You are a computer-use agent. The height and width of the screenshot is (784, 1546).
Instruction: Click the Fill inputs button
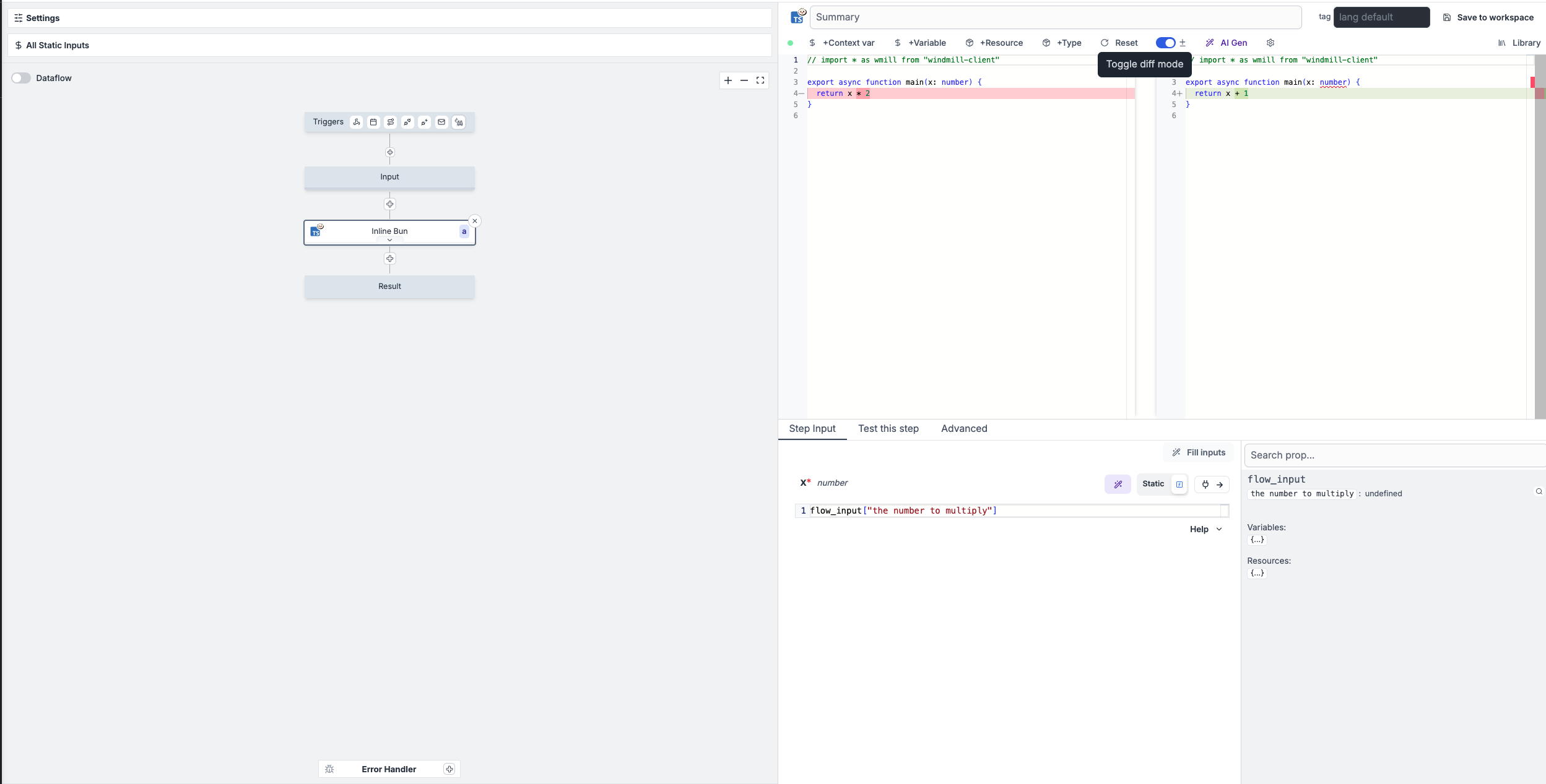[x=1199, y=452]
